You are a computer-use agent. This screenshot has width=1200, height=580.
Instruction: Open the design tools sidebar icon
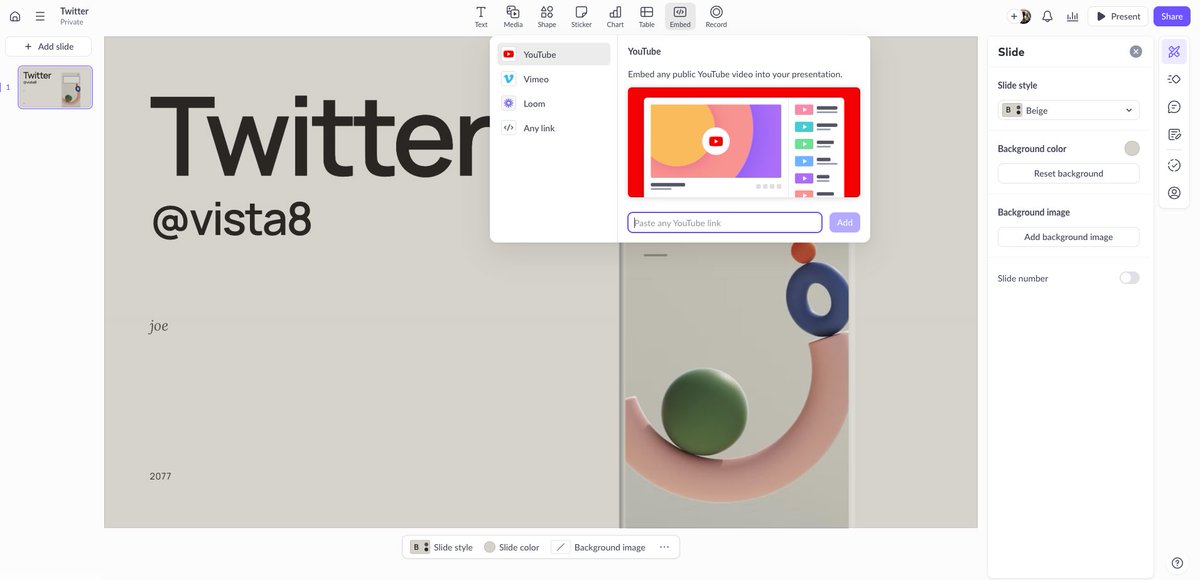1174,51
